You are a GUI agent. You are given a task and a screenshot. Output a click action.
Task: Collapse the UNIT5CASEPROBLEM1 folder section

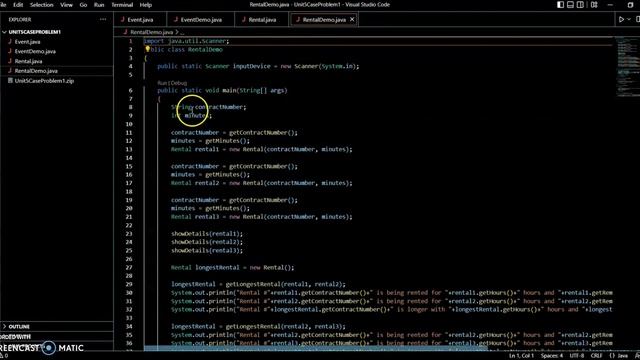pos(34,32)
